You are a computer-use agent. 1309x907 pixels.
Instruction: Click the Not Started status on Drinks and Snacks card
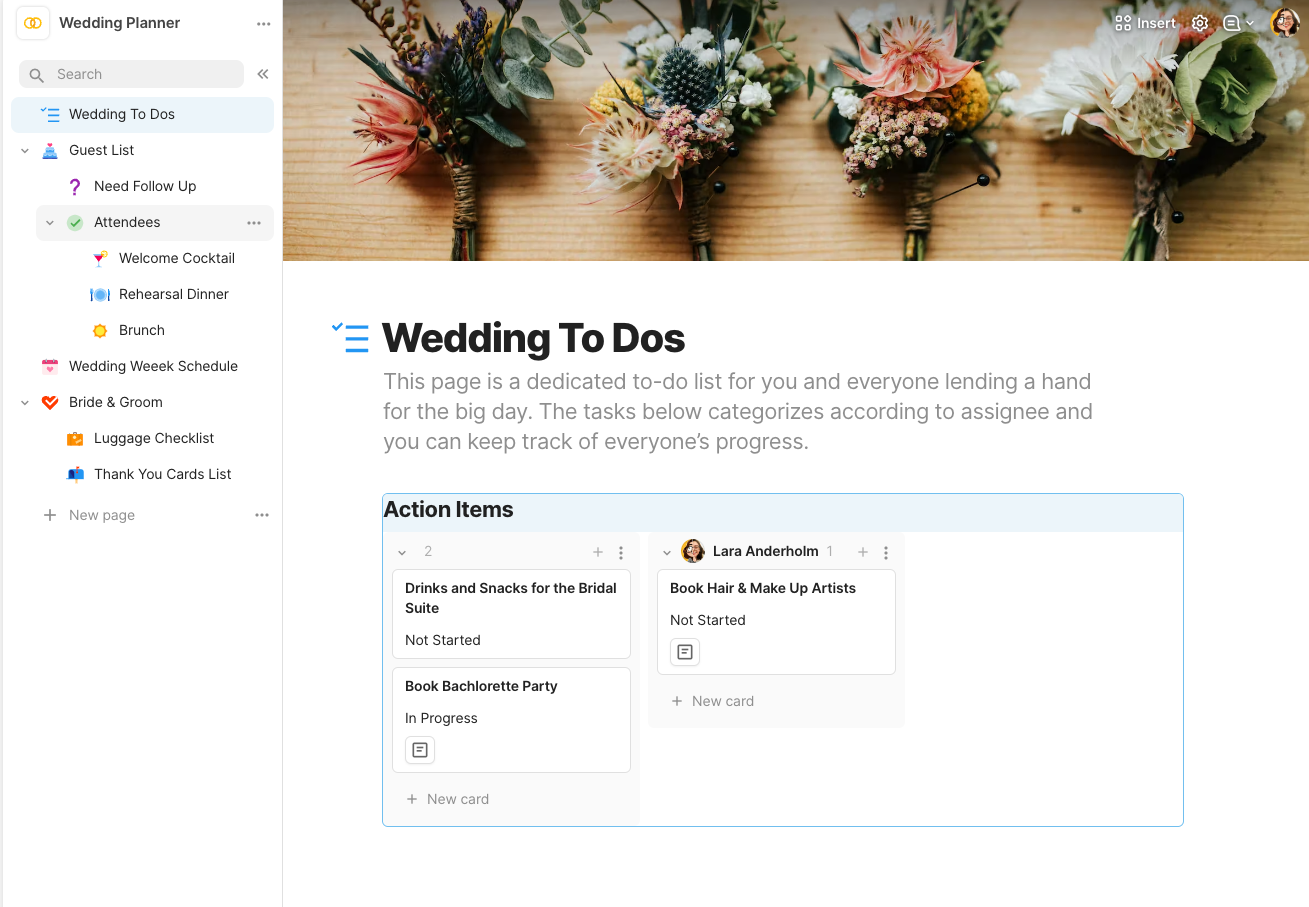click(443, 640)
